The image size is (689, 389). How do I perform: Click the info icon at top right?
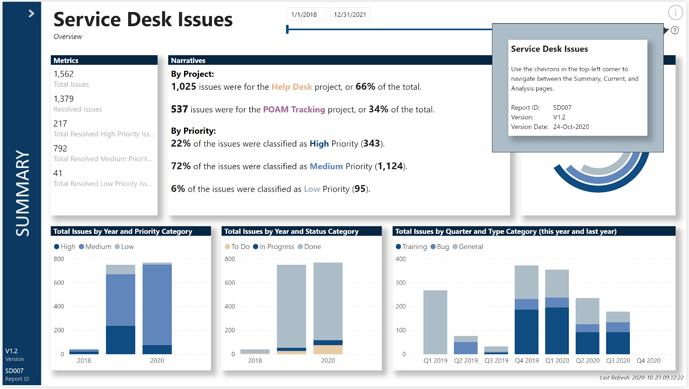pyautogui.click(x=675, y=13)
